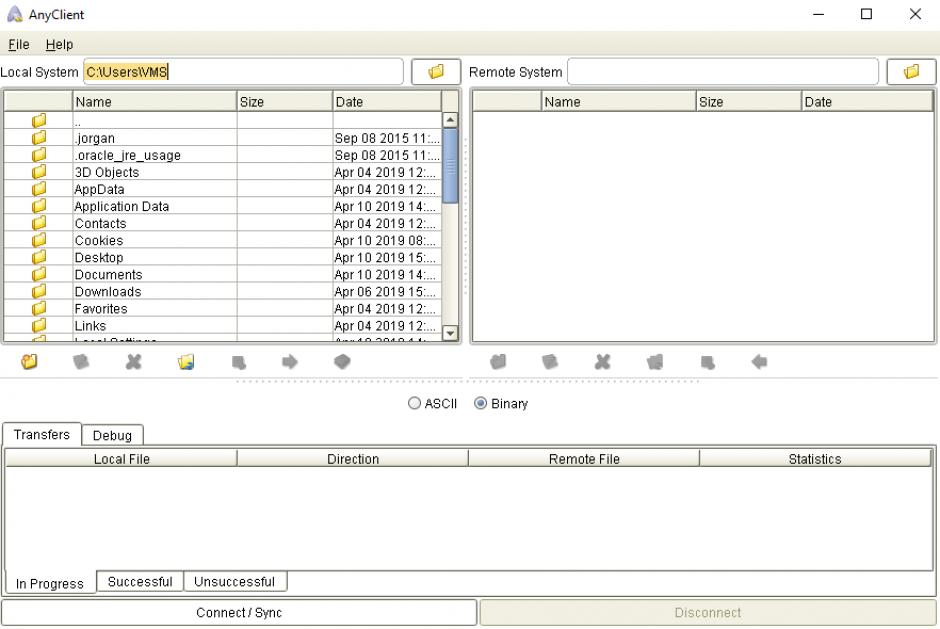Viewport: 940px width, 629px height.
Task: Click the local file list scrollbar thumb
Action: [x=450, y=166]
